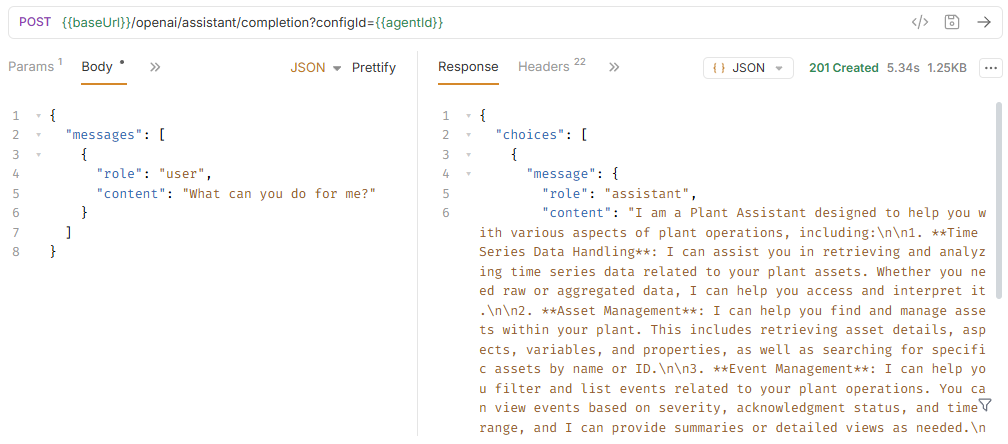Collapse the response message object fold arrow
This screenshot has height=444, width=1008.
(468, 173)
